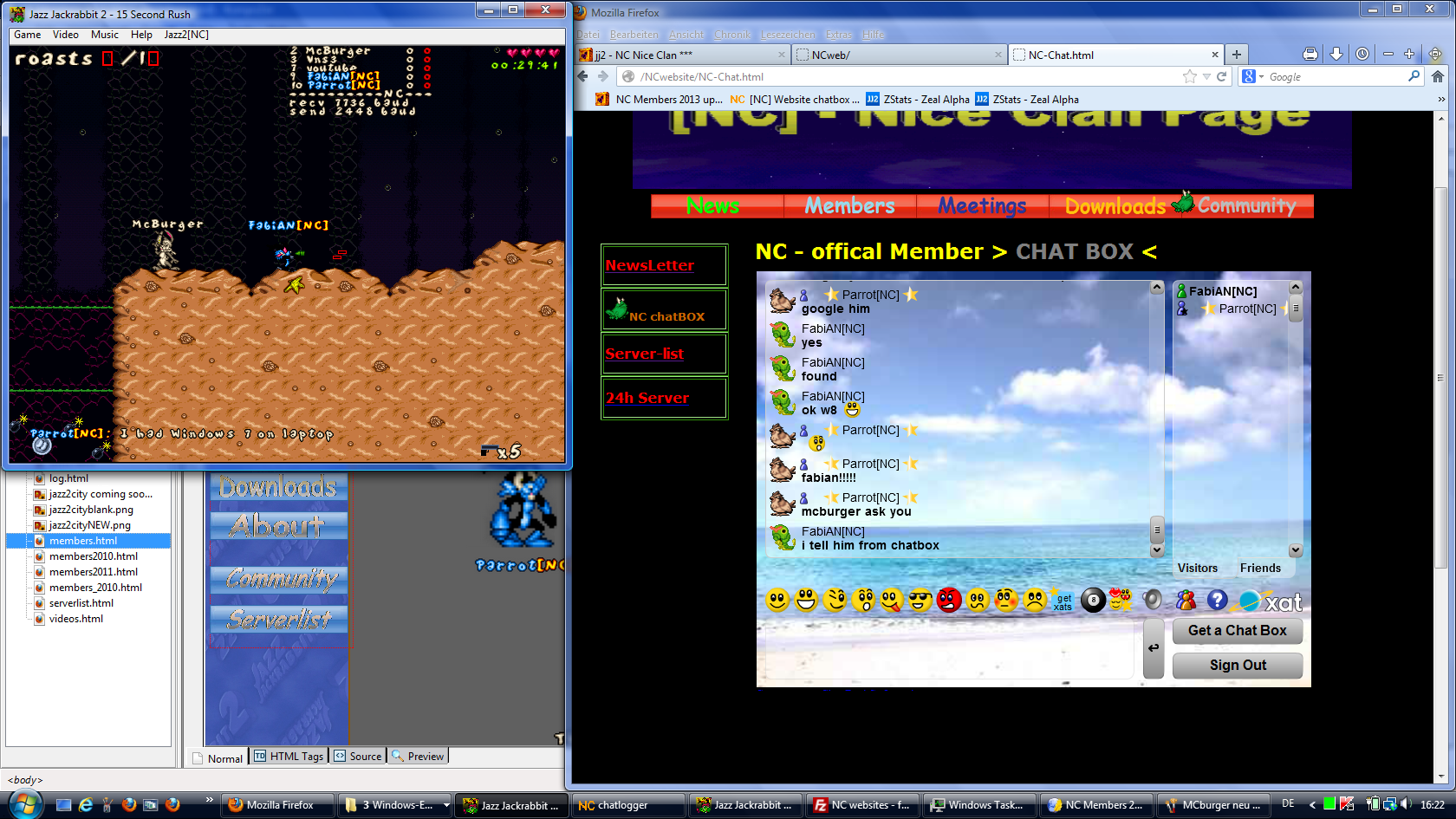Show more bookmarks chevron in Firefox
1456x819 pixels.
click(1441, 99)
